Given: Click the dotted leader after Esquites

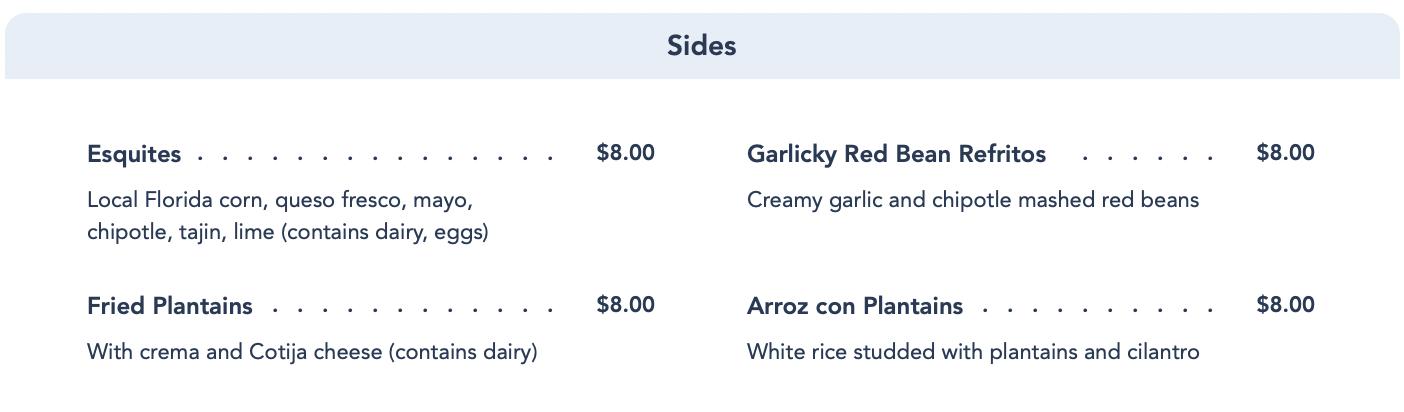Looking at the screenshot, I should tap(375, 157).
